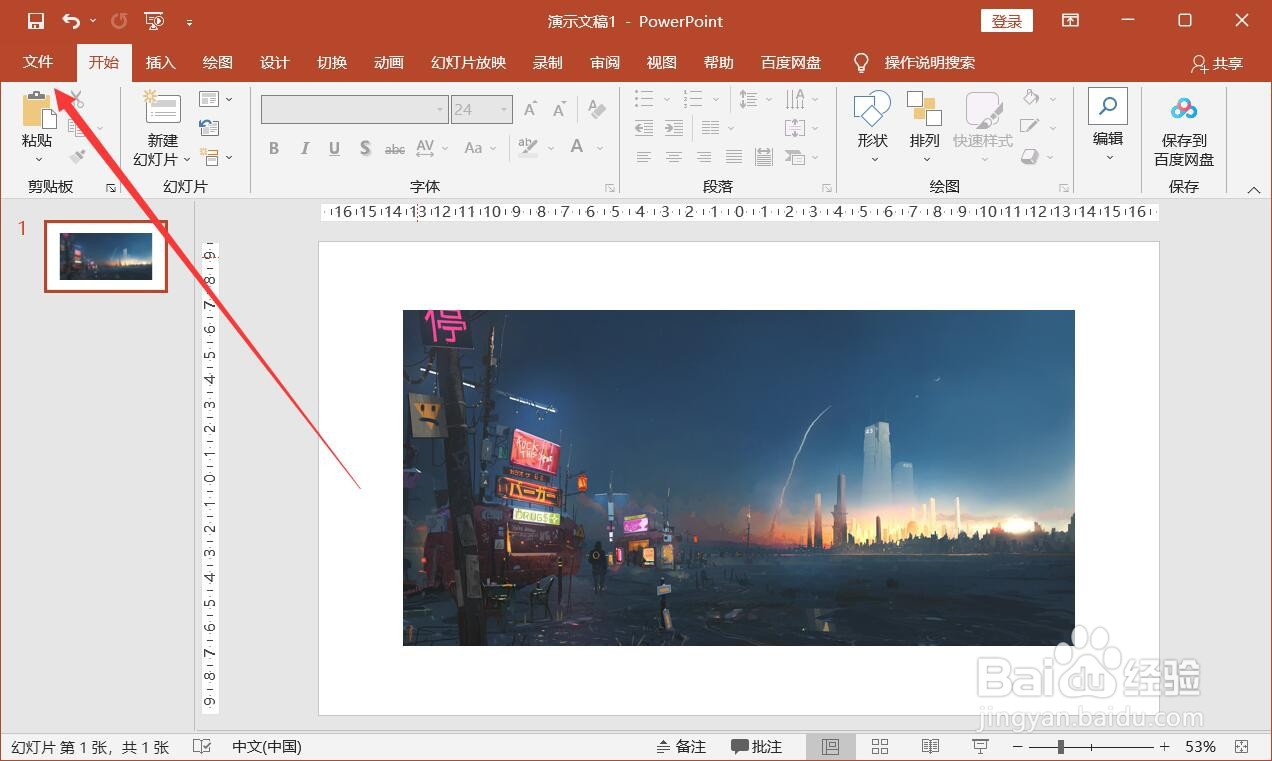Switch to Reading view

coord(930,747)
